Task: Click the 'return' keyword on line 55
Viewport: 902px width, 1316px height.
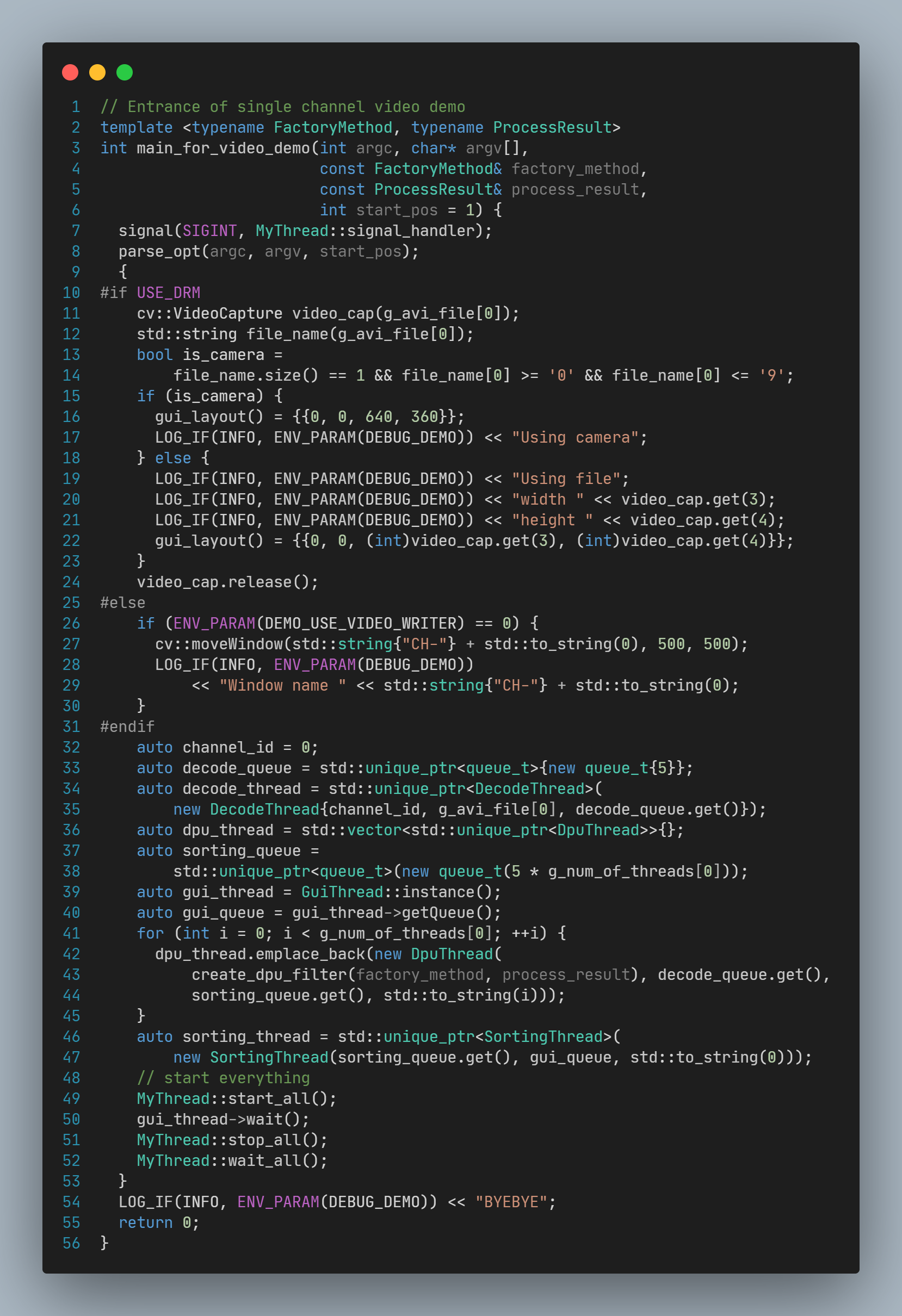Action: [146, 1223]
